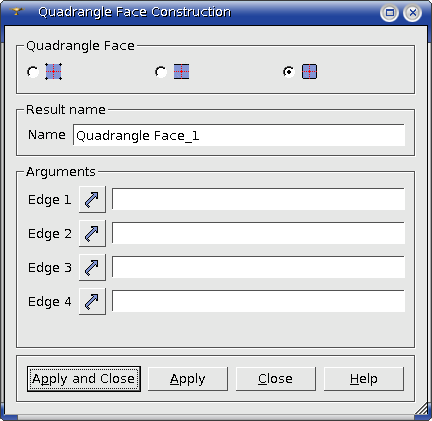Click the Edge 2 selection arrow button

(x=92, y=233)
